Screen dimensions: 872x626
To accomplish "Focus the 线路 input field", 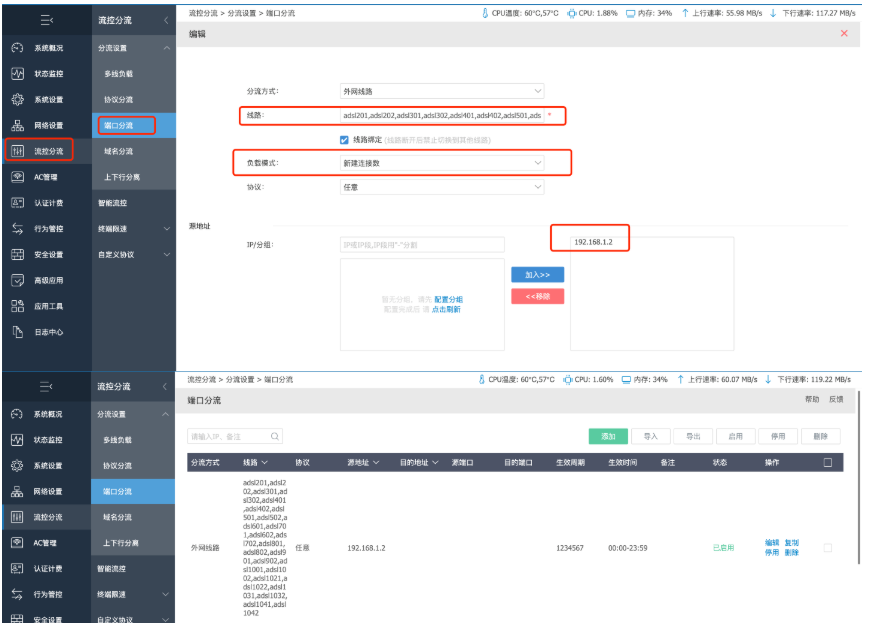I will 442,116.
